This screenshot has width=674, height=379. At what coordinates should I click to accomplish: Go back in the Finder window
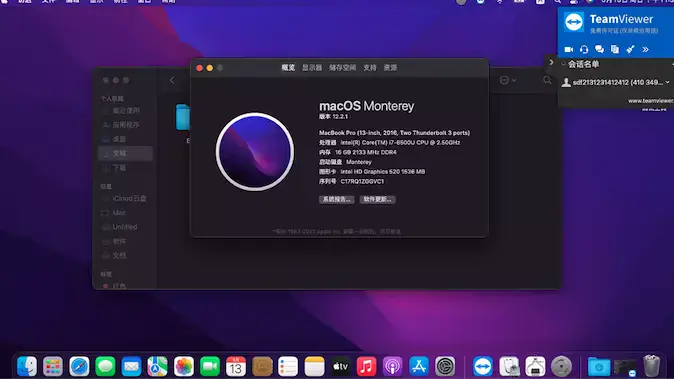coord(172,80)
